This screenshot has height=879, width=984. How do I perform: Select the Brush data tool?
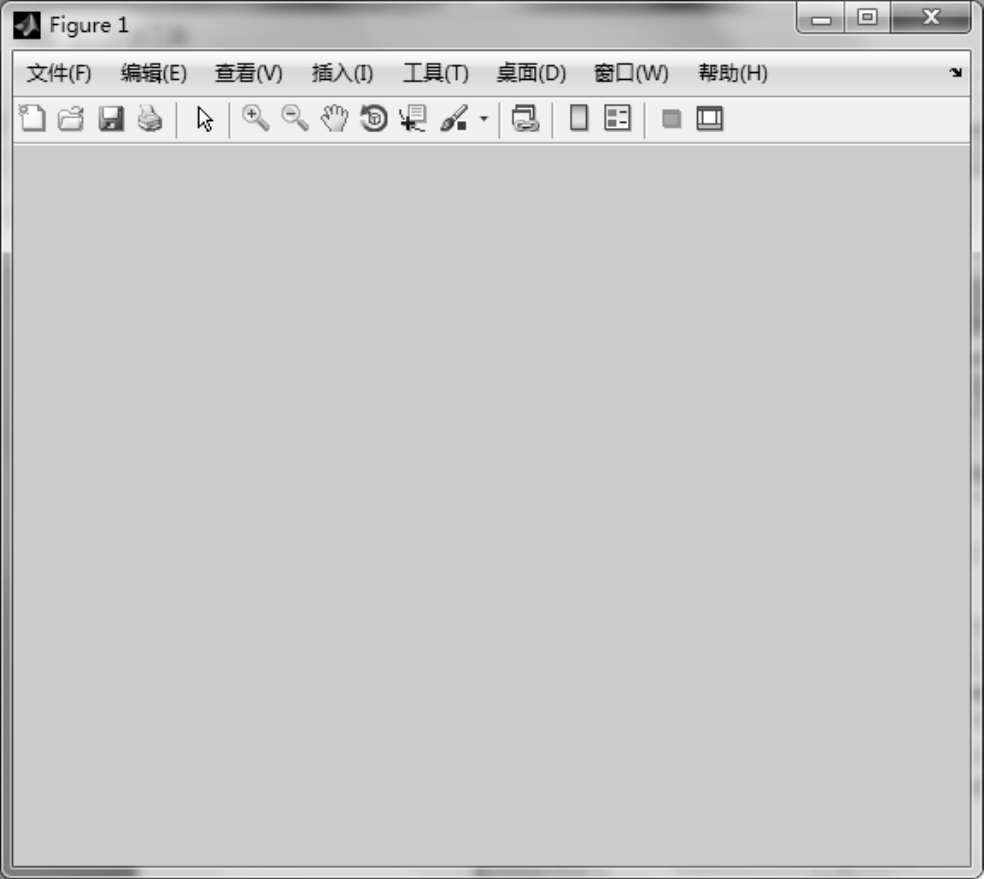[x=454, y=119]
